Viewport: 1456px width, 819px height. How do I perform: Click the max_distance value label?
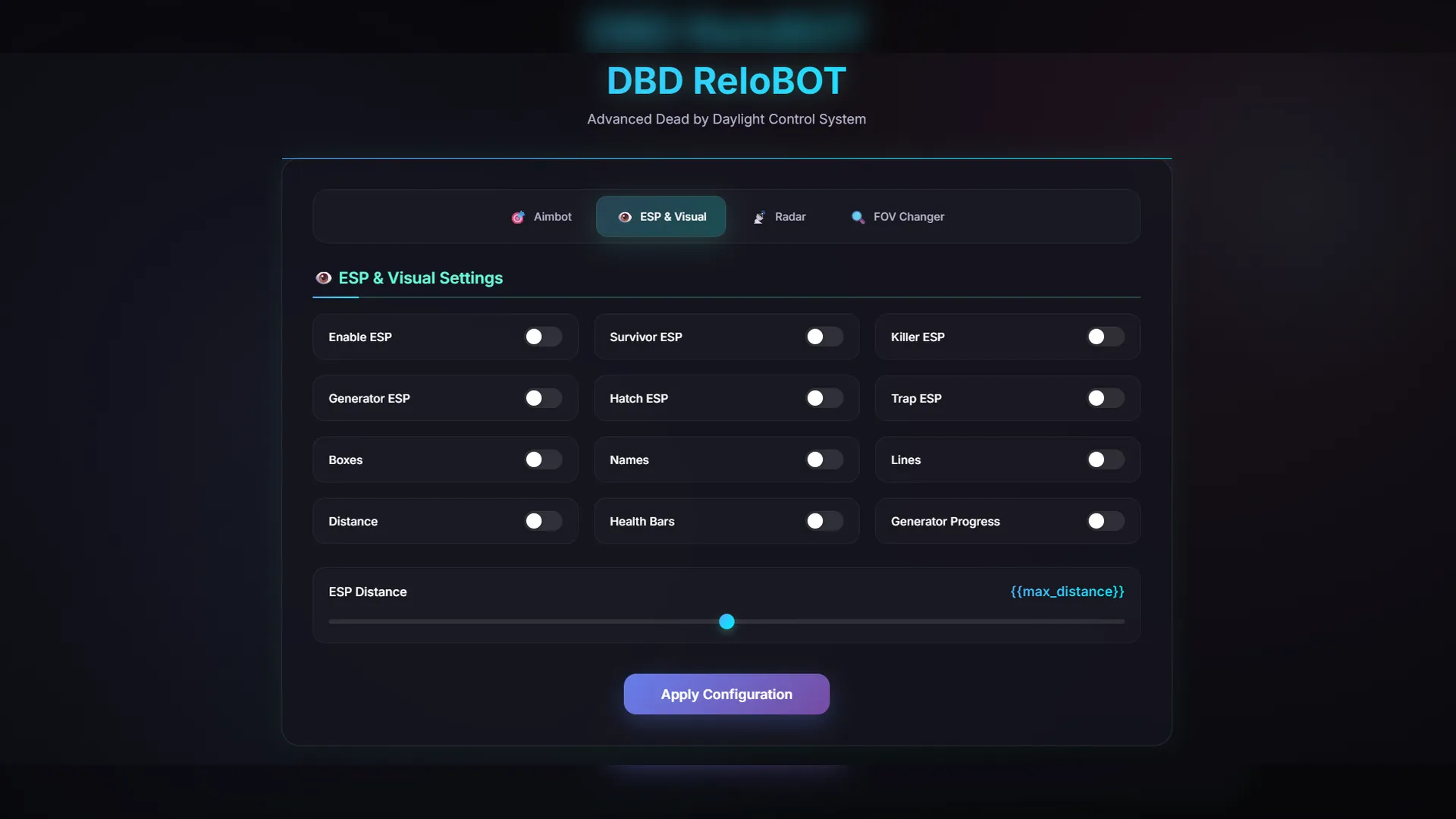[1067, 591]
